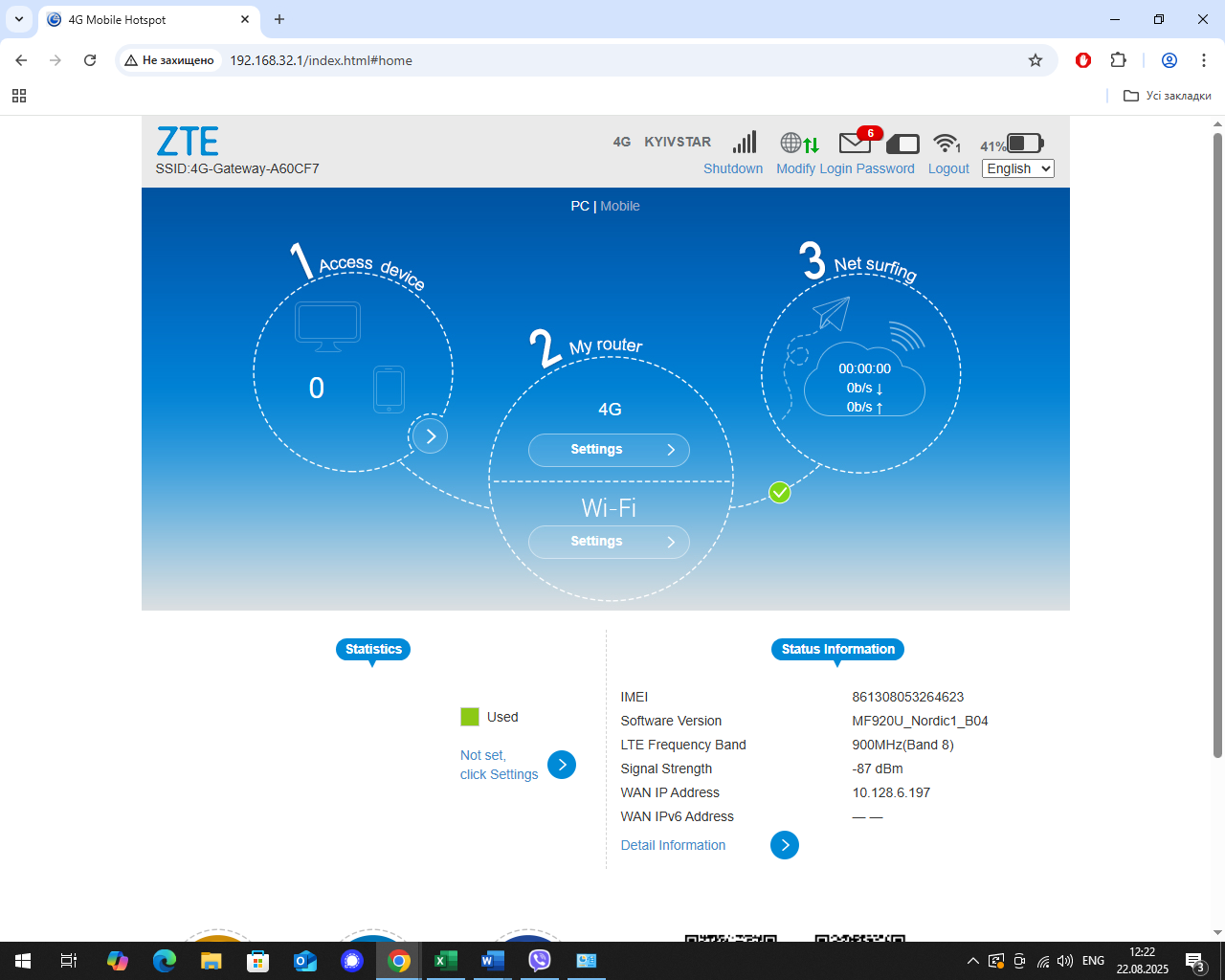
Task: Click the Shutdown link
Action: 733,168
